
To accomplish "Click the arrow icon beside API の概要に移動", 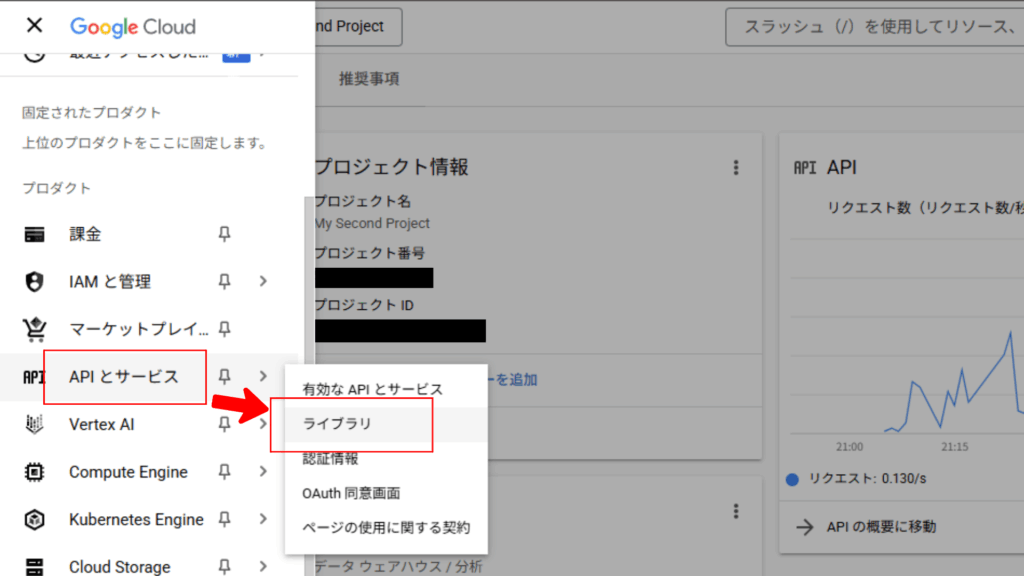I will pyautogui.click(x=805, y=527).
